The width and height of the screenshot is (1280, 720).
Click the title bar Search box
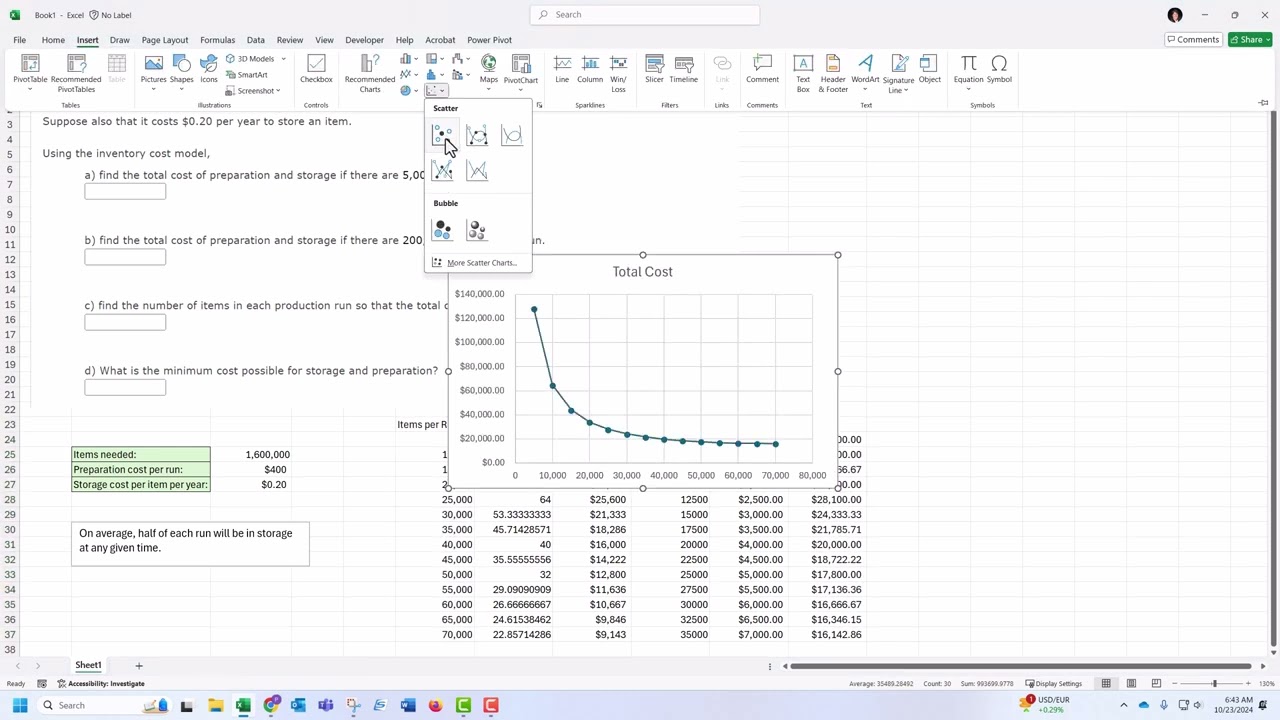pos(645,14)
